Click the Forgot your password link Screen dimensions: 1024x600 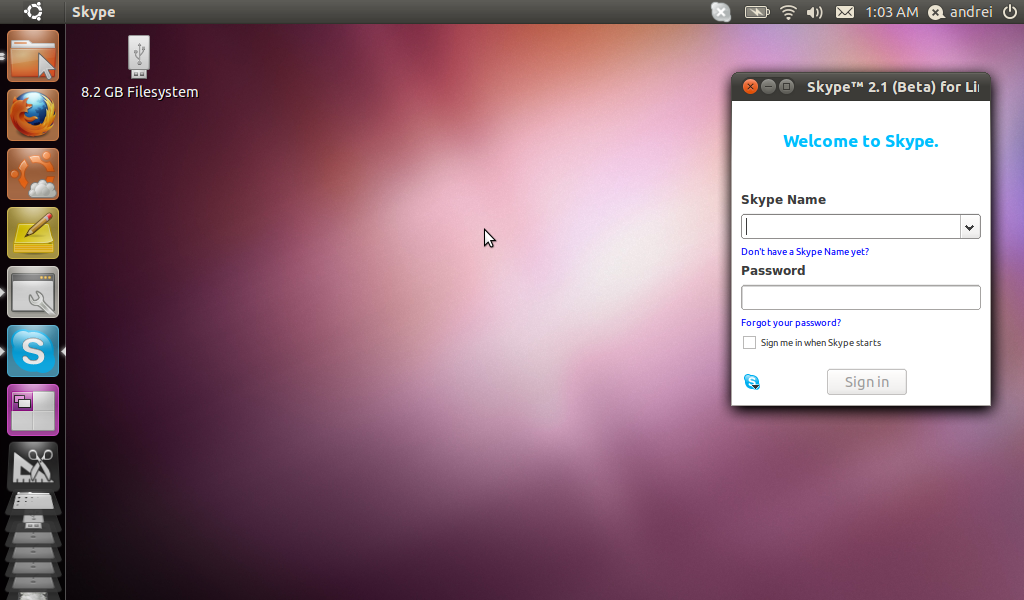click(x=791, y=323)
